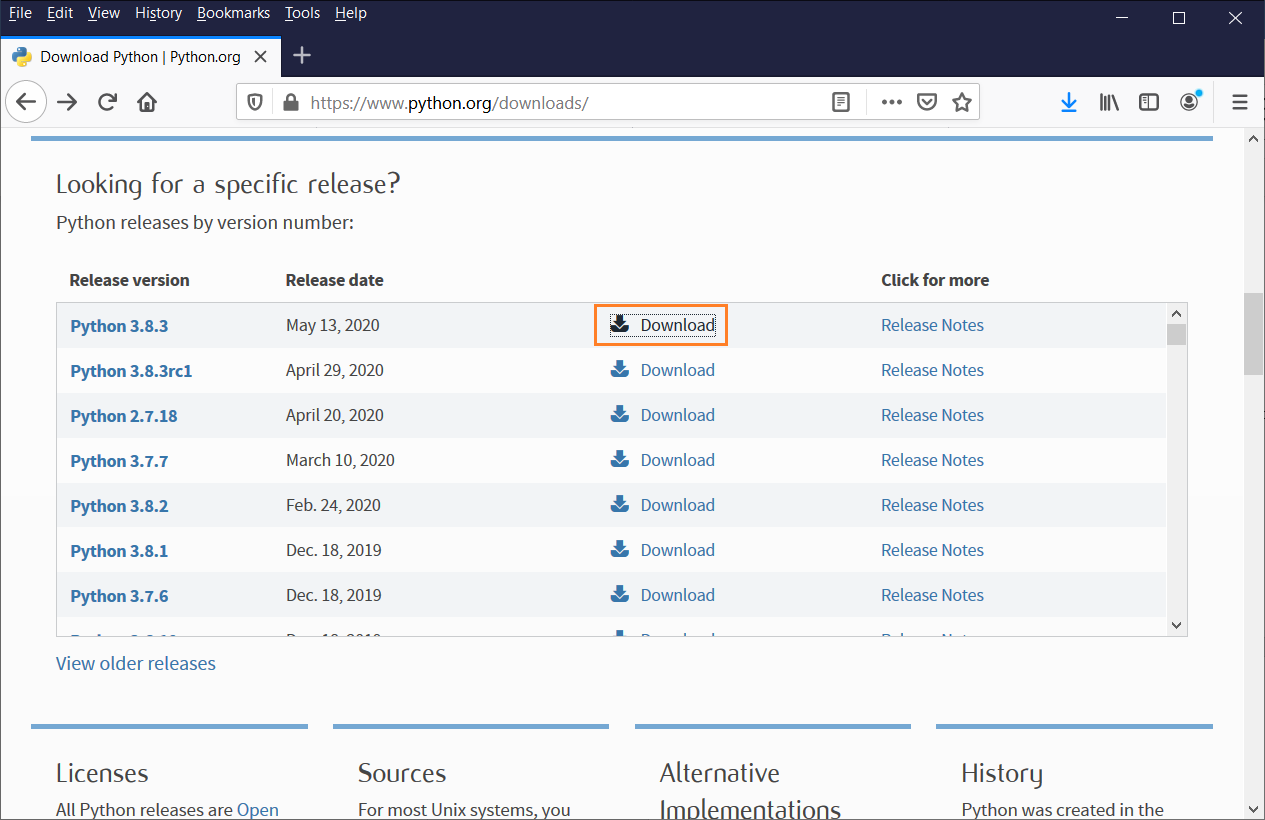The image size is (1265, 820).
Task: View Release Notes for Python 3.7.7
Action: [932, 460]
